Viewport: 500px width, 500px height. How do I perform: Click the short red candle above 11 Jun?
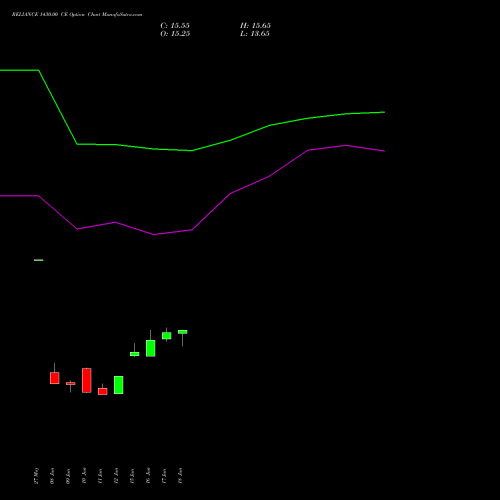click(x=103, y=391)
